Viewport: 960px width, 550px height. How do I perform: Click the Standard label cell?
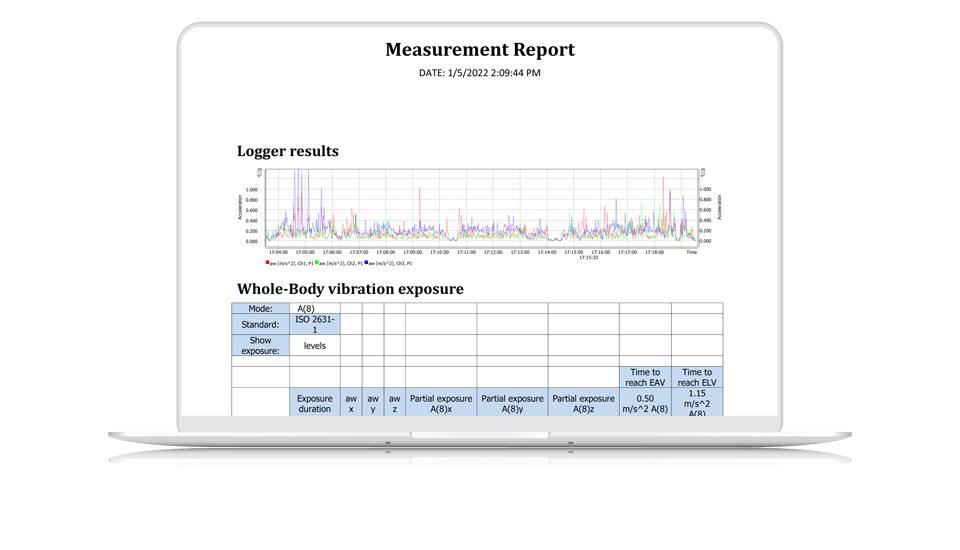click(x=261, y=324)
